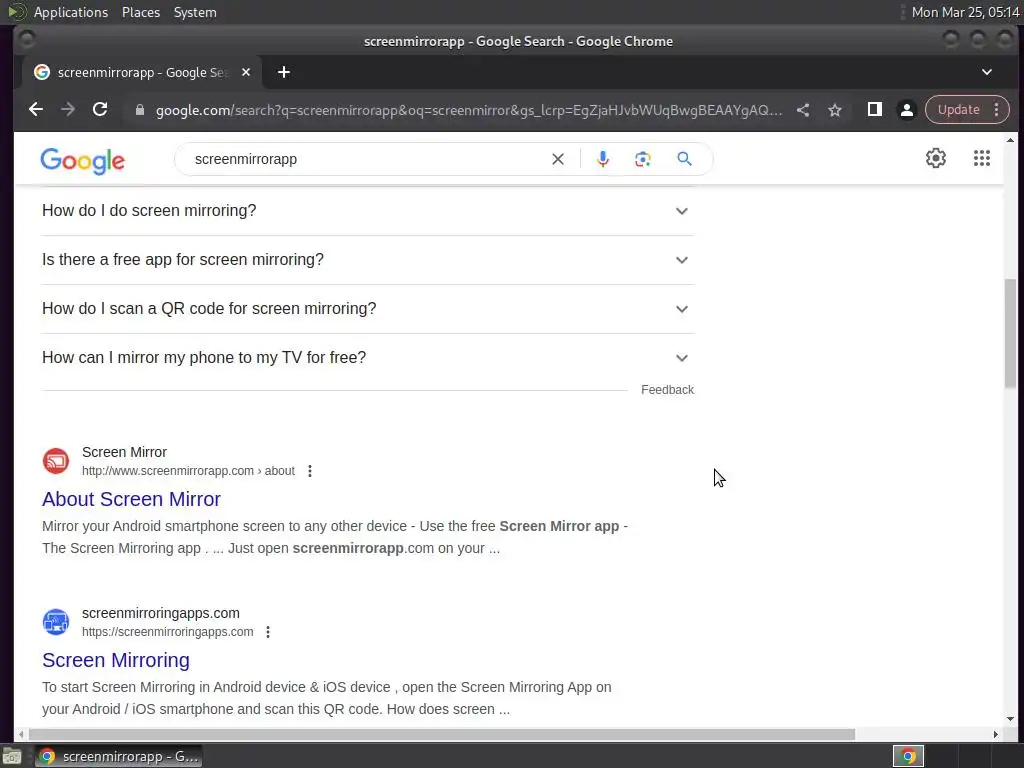The height and width of the screenshot is (768, 1024).
Task: Click the padlock site info icon
Action: [x=139, y=110]
